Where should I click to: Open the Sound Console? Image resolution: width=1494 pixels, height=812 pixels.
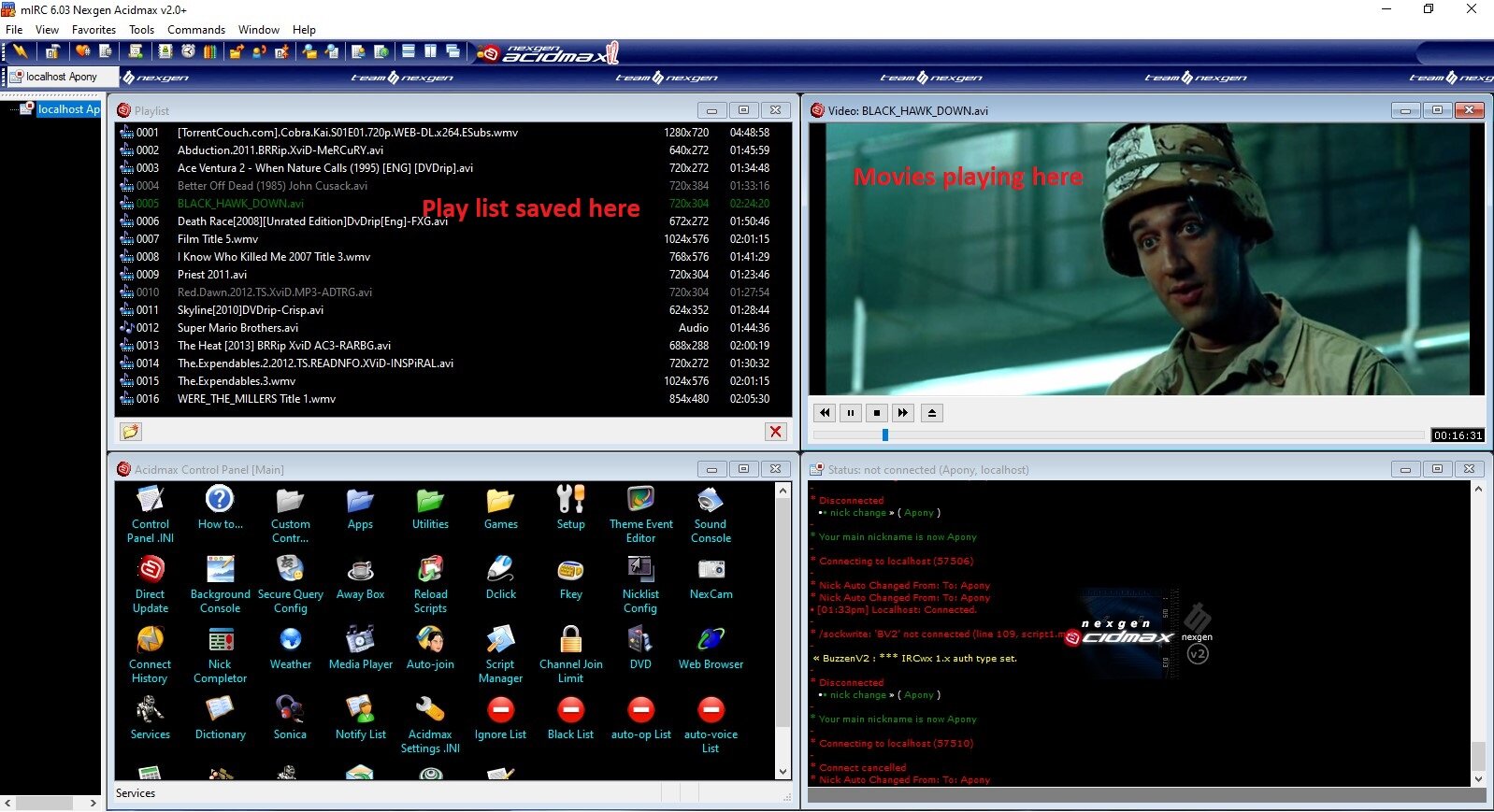tap(711, 501)
